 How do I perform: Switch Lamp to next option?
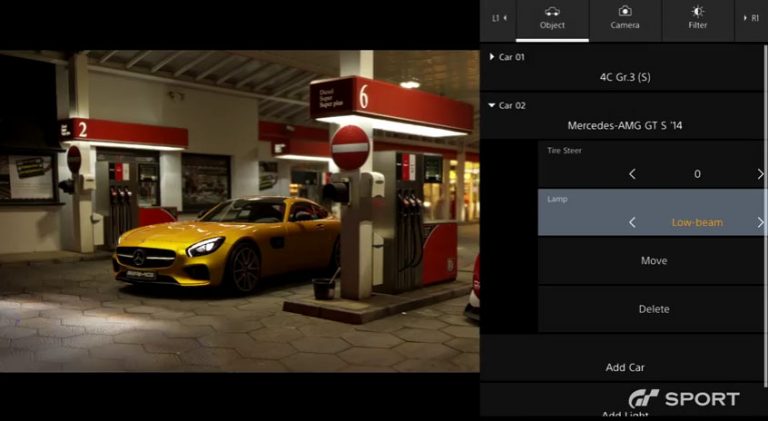tap(760, 222)
